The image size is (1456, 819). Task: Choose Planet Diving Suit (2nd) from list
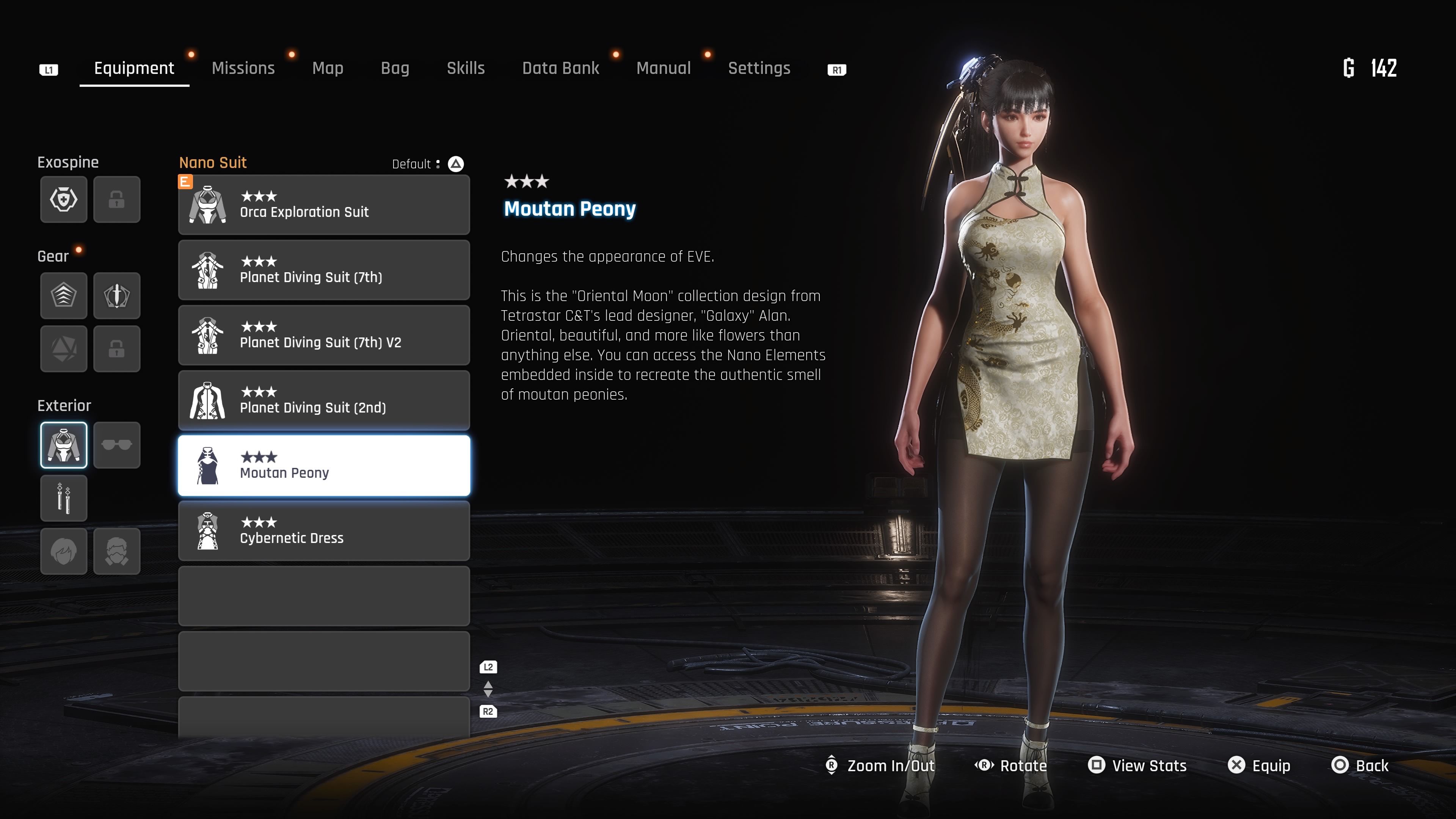click(324, 400)
